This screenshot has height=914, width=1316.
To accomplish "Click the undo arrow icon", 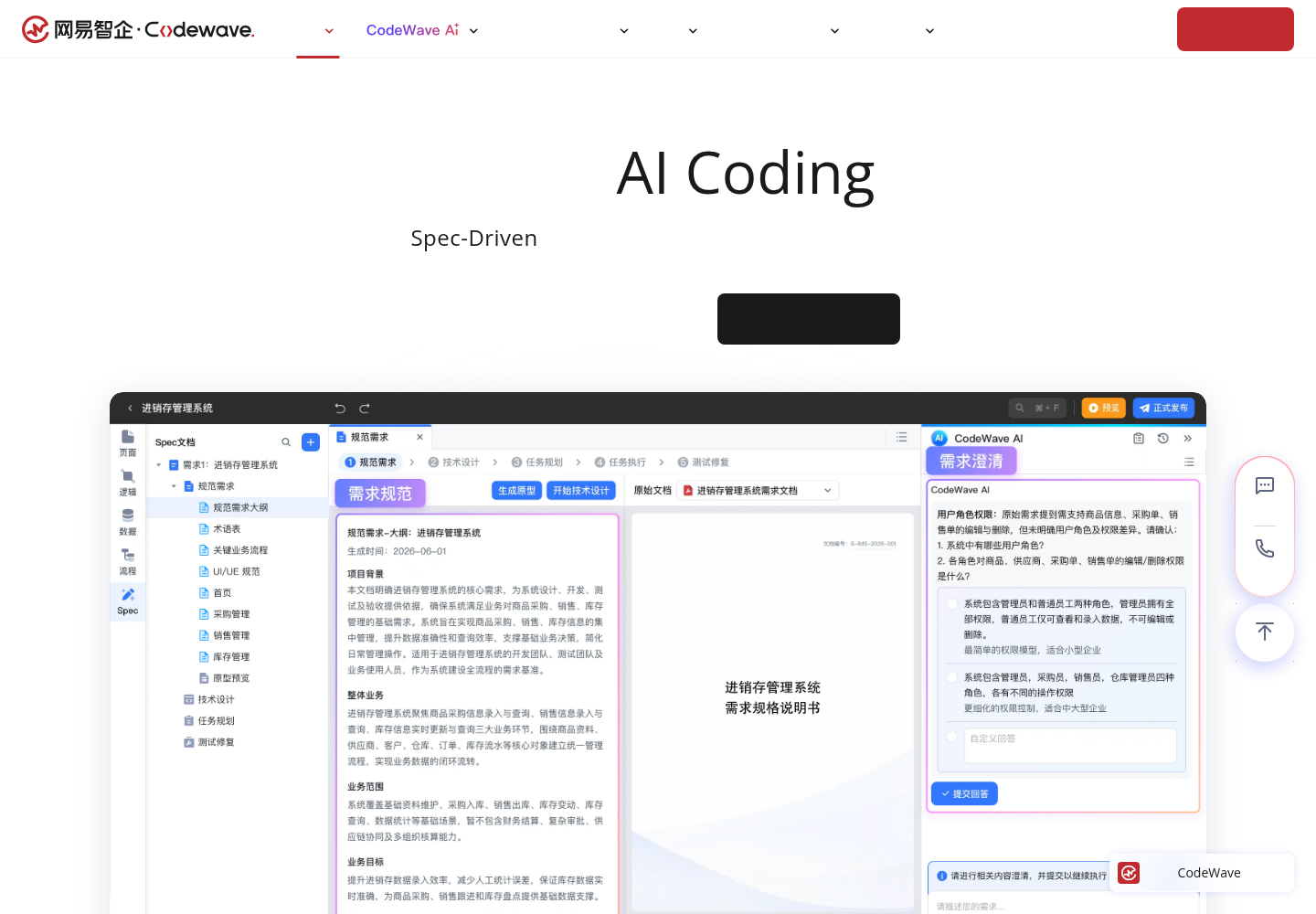I will click(x=340, y=409).
